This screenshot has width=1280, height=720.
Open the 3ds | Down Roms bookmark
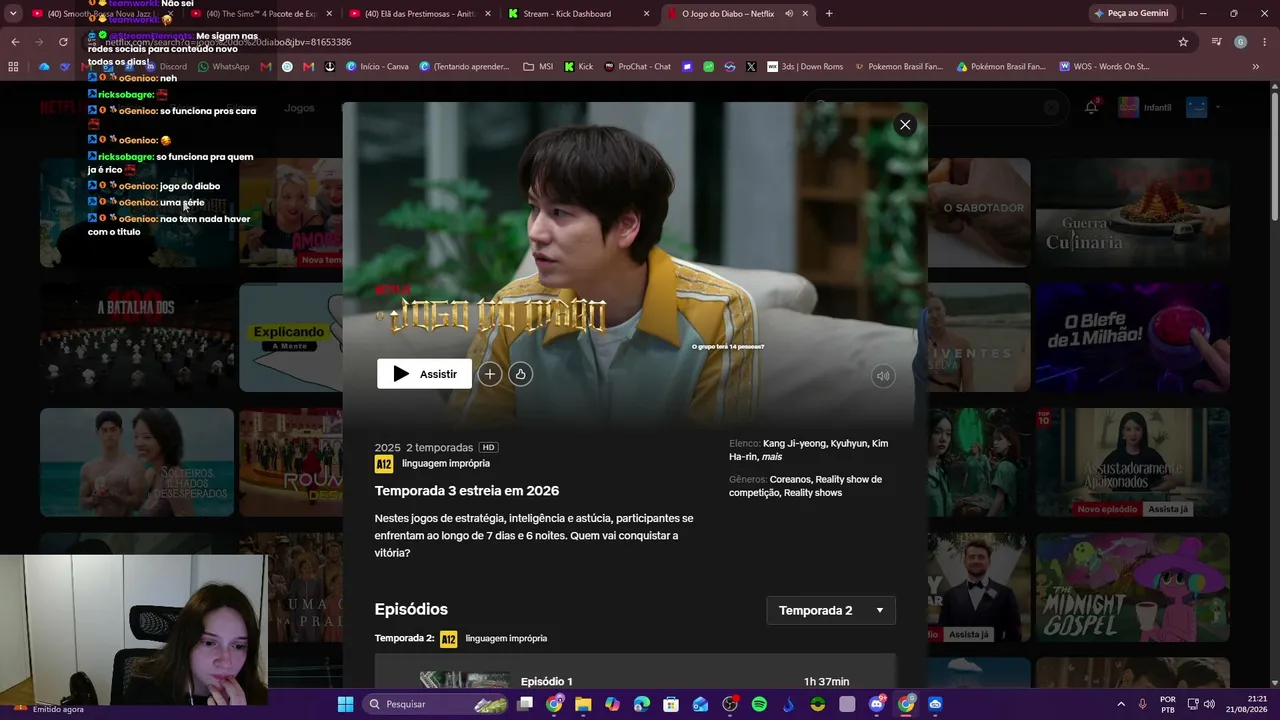(x=805, y=67)
